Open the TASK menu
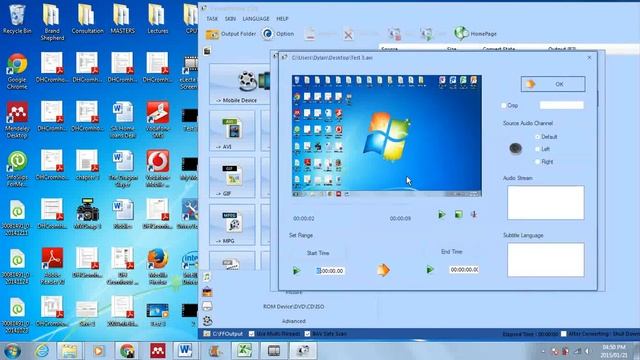This screenshot has height=360, width=640. click(x=212, y=19)
